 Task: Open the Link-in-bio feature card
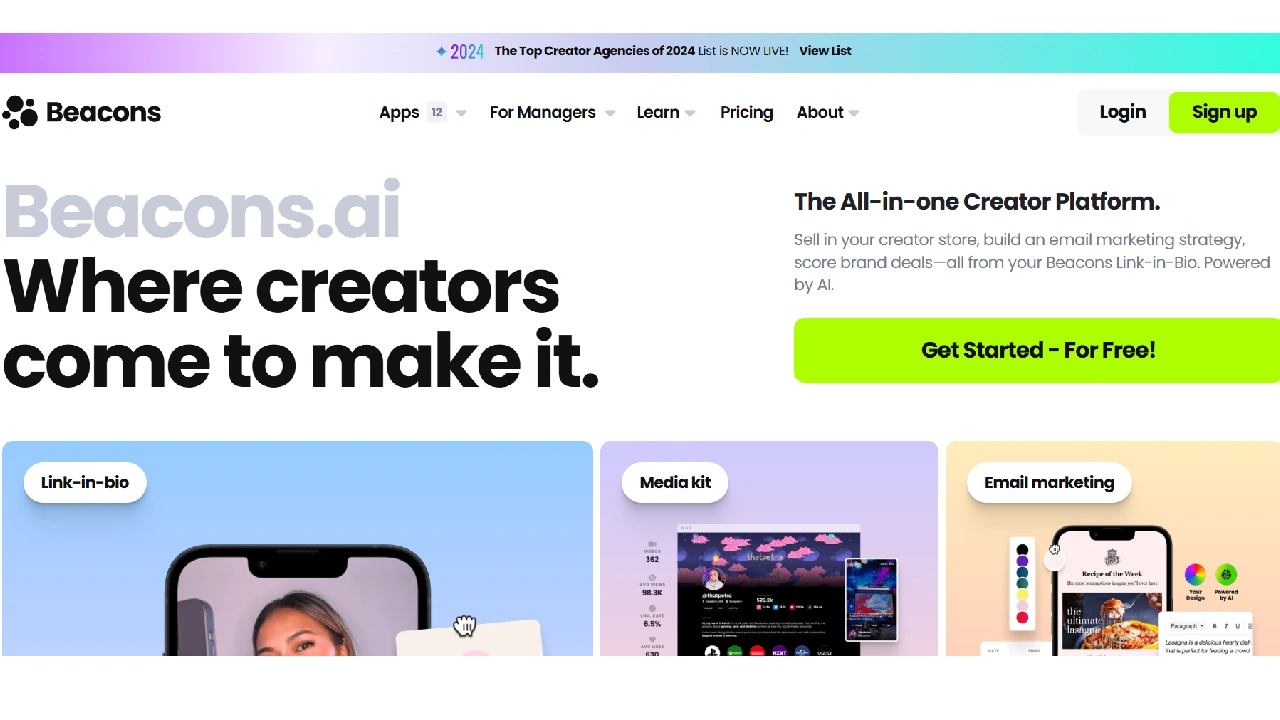297,548
